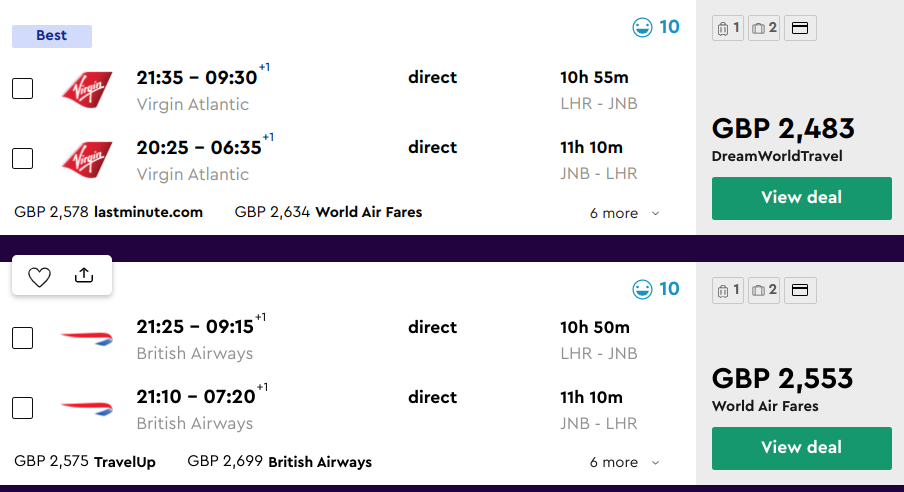Click the heart save icon

pyautogui.click(x=39, y=277)
